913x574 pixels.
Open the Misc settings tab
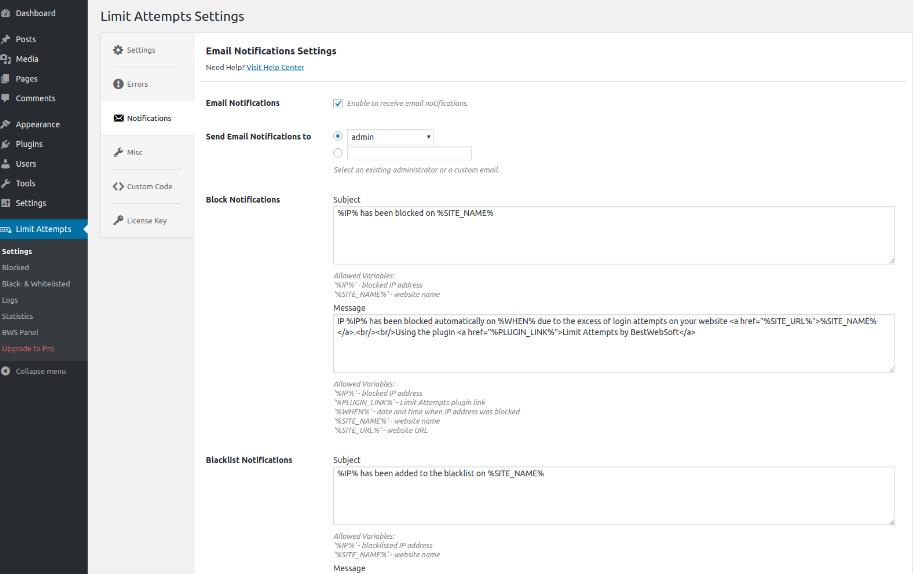tap(134, 152)
